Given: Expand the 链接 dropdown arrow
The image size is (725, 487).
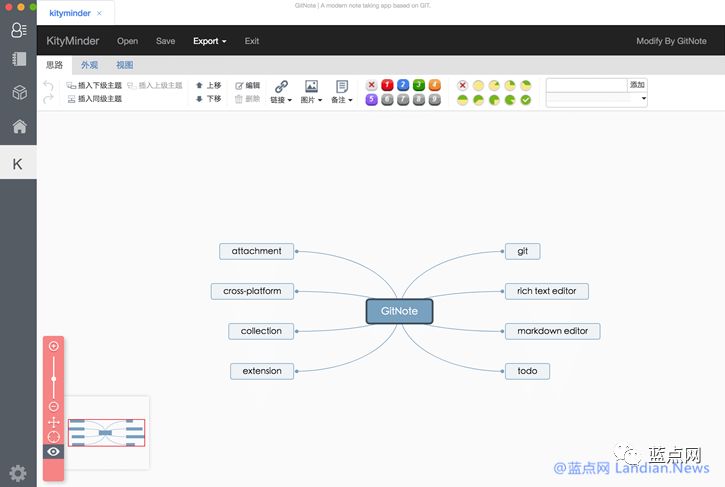Looking at the screenshot, I should click(289, 100).
